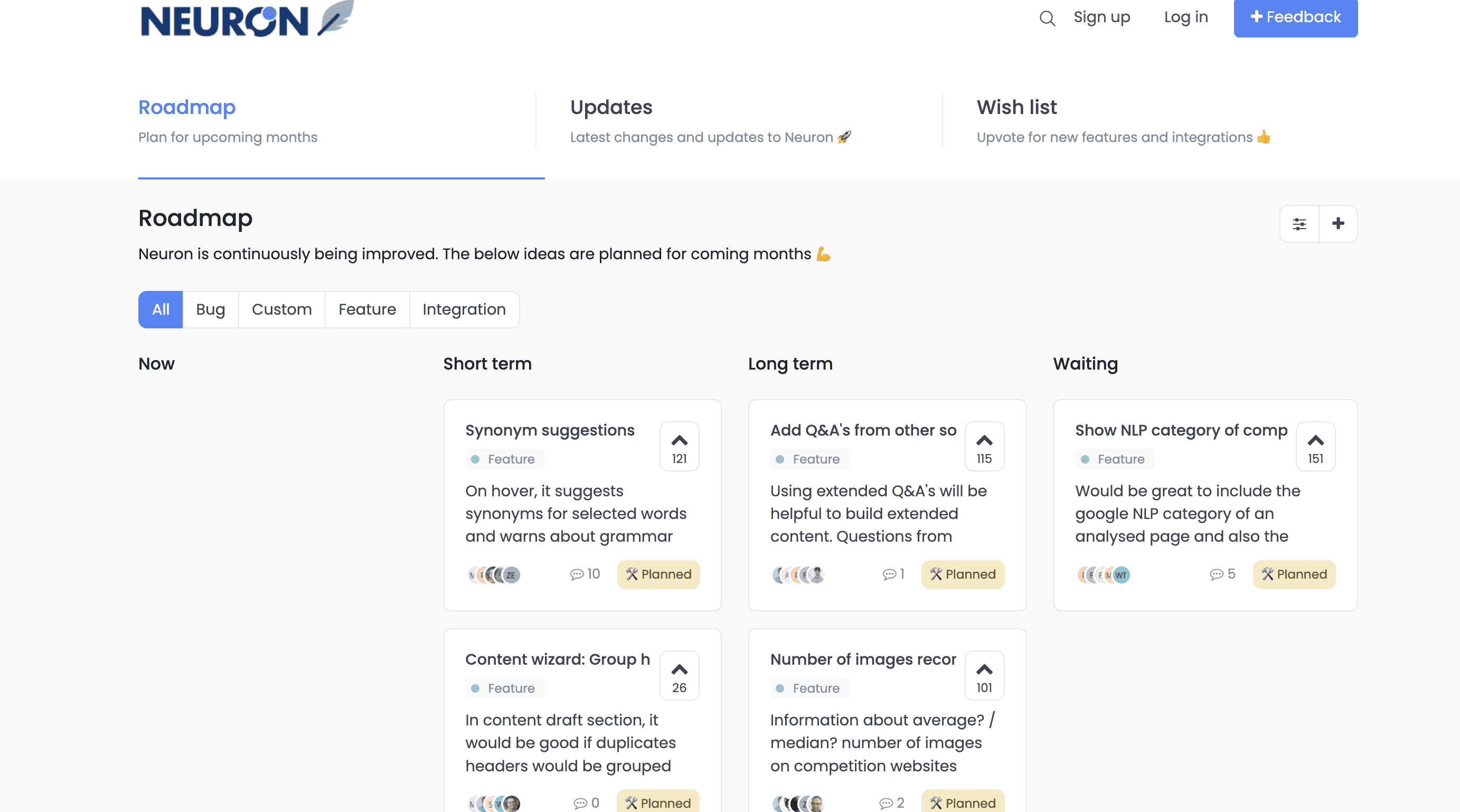Click the search icon in the top navigation bar
Image resolution: width=1460 pixels, height=812 pixels.
click(x=1046, y=17)
